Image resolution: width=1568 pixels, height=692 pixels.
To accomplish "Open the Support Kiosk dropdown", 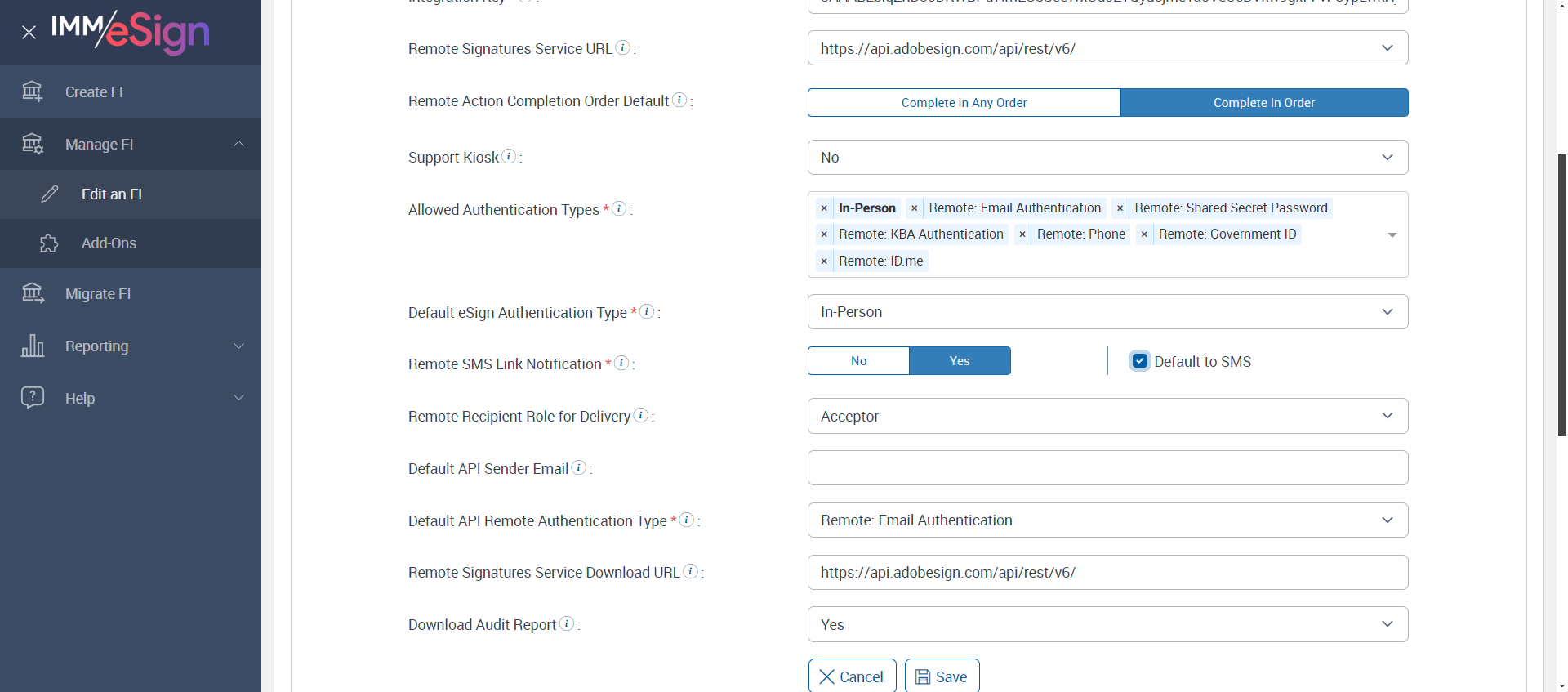I will tap(1107, 158).
